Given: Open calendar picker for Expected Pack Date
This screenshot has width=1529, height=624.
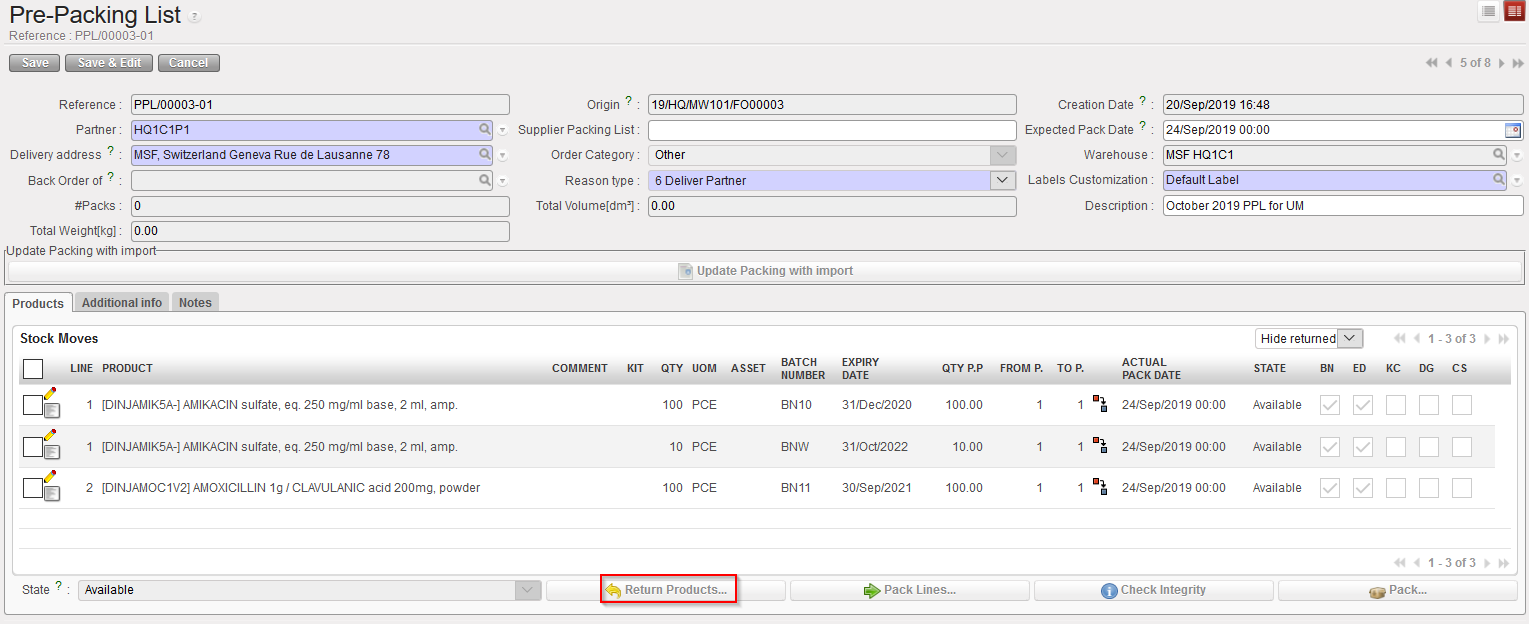Looking at the screenshot, I should (x=1512, y=130).
